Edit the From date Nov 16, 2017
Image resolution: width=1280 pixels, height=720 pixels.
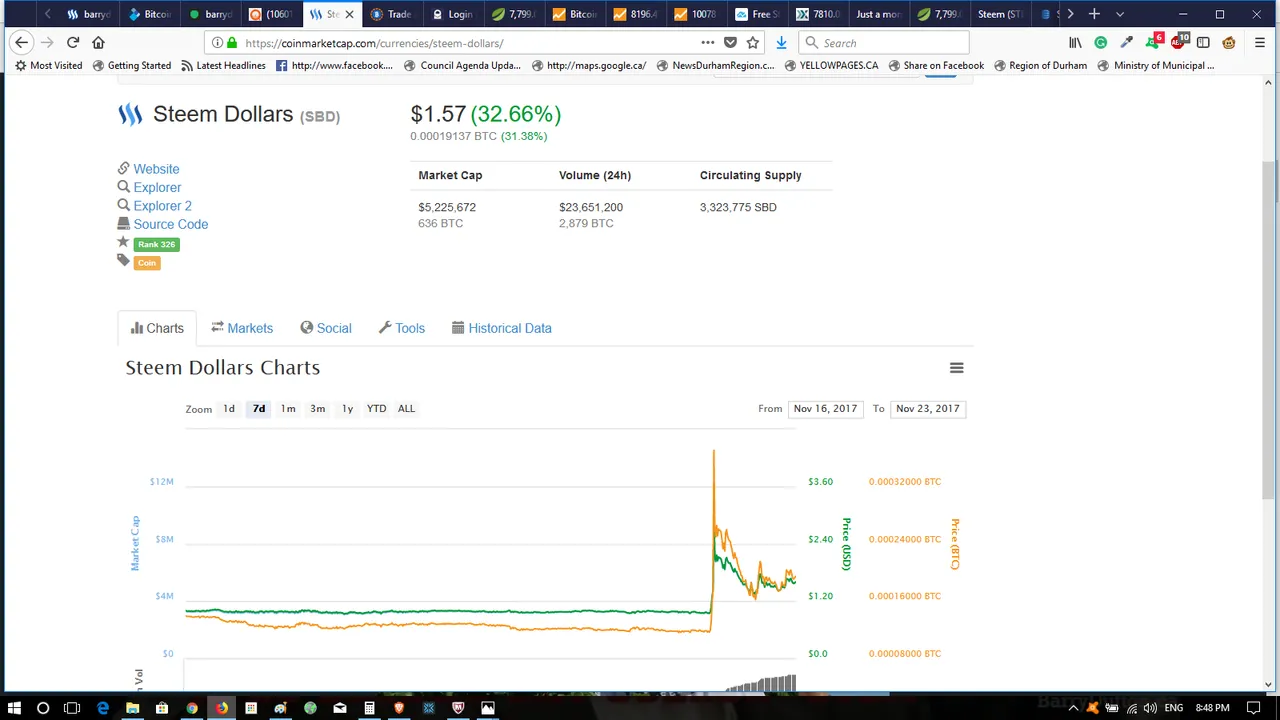pyautogui.click(x=825, y=408)
